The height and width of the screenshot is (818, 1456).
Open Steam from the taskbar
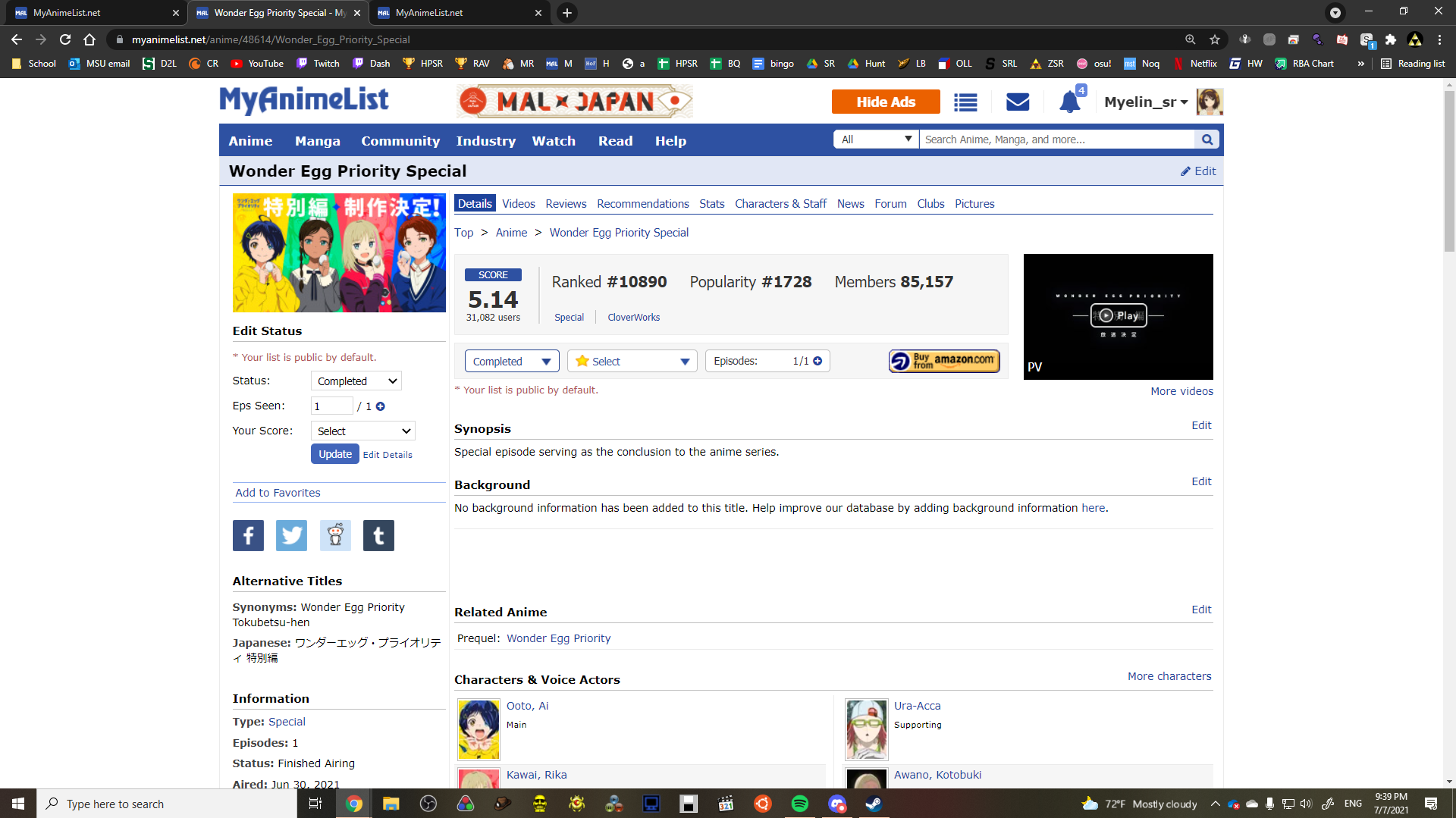[x=874, y=804]
